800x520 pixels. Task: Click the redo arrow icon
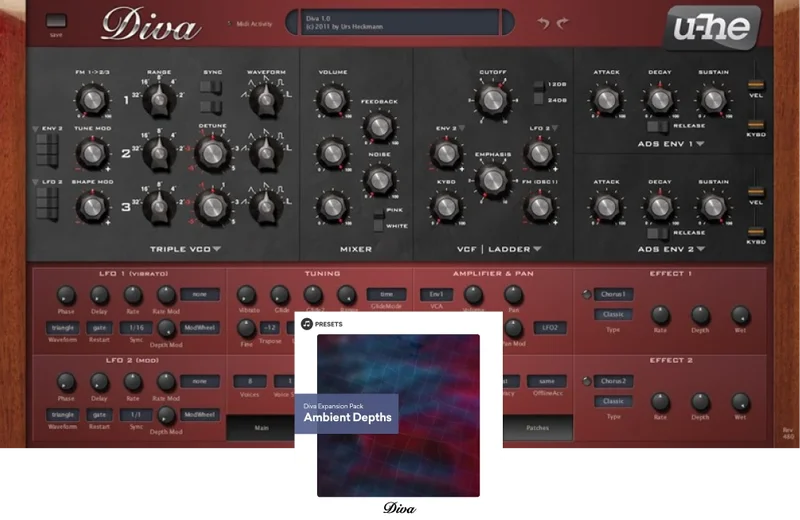tap(562, 22)
